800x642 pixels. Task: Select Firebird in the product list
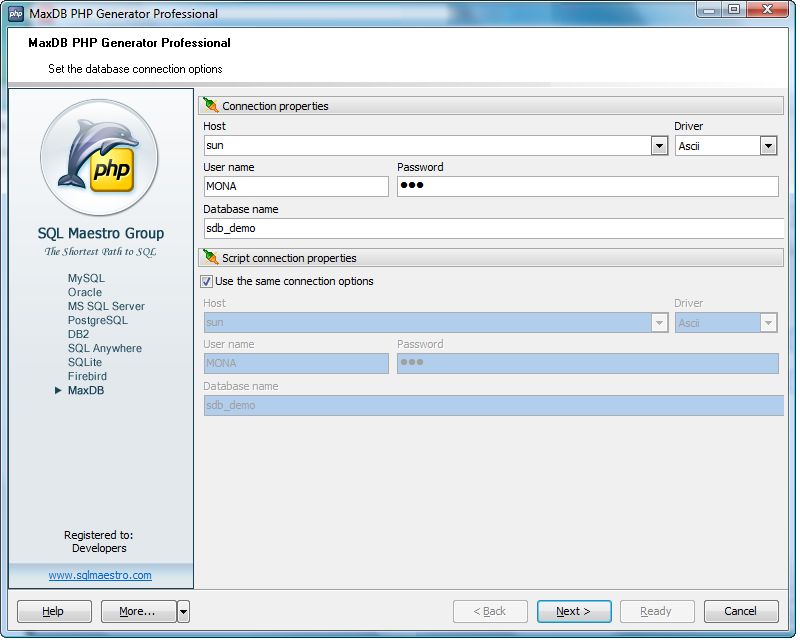click(x=88, y=378)
